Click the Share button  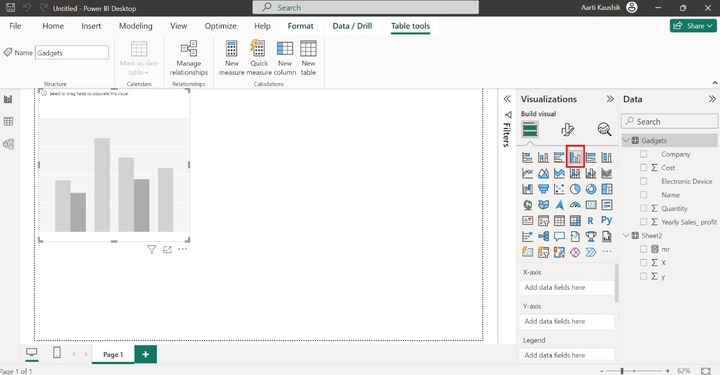[693, 26]
